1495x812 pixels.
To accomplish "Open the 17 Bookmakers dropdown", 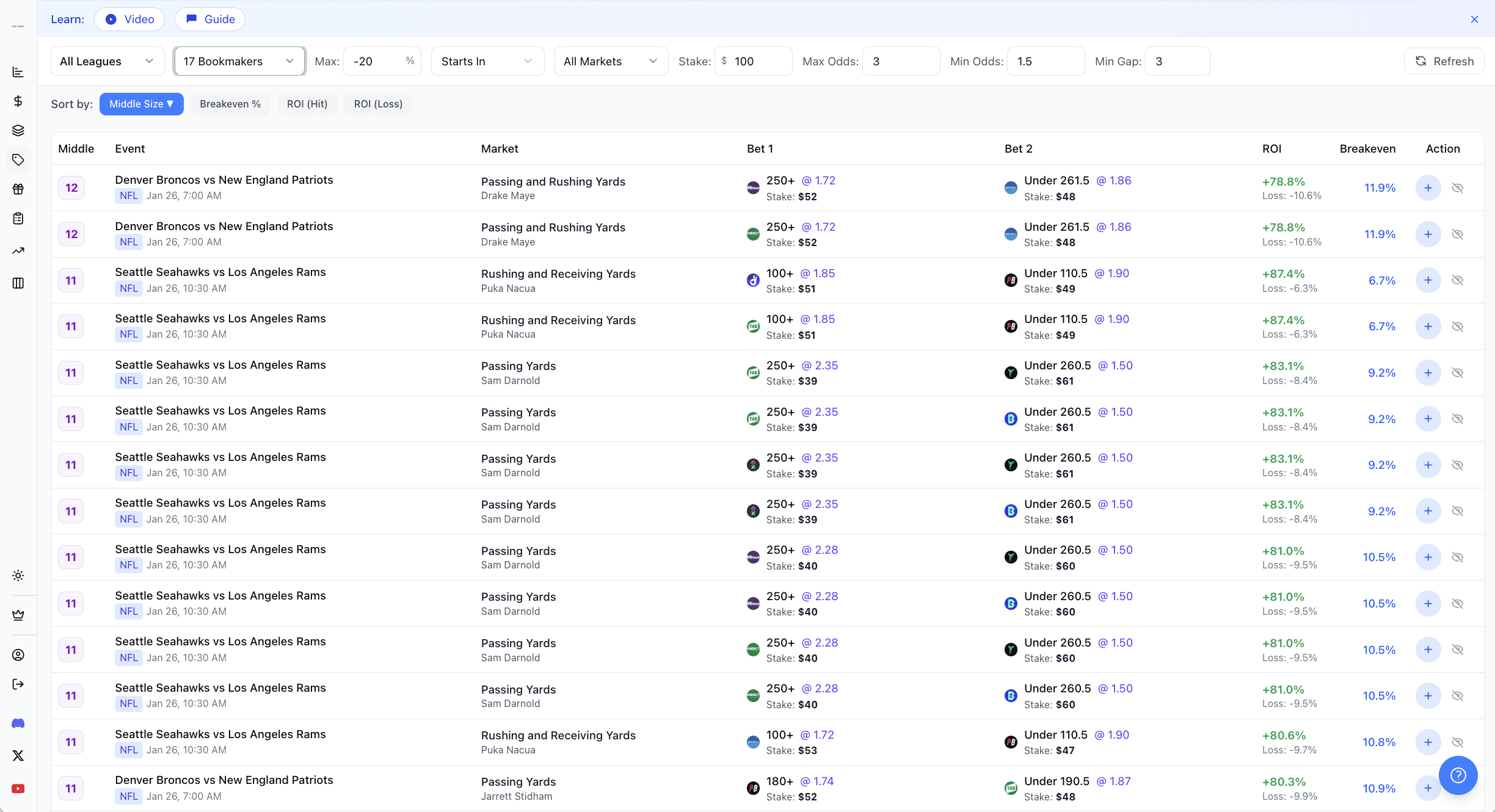I will pyautogui.click(x=239, y=61).
